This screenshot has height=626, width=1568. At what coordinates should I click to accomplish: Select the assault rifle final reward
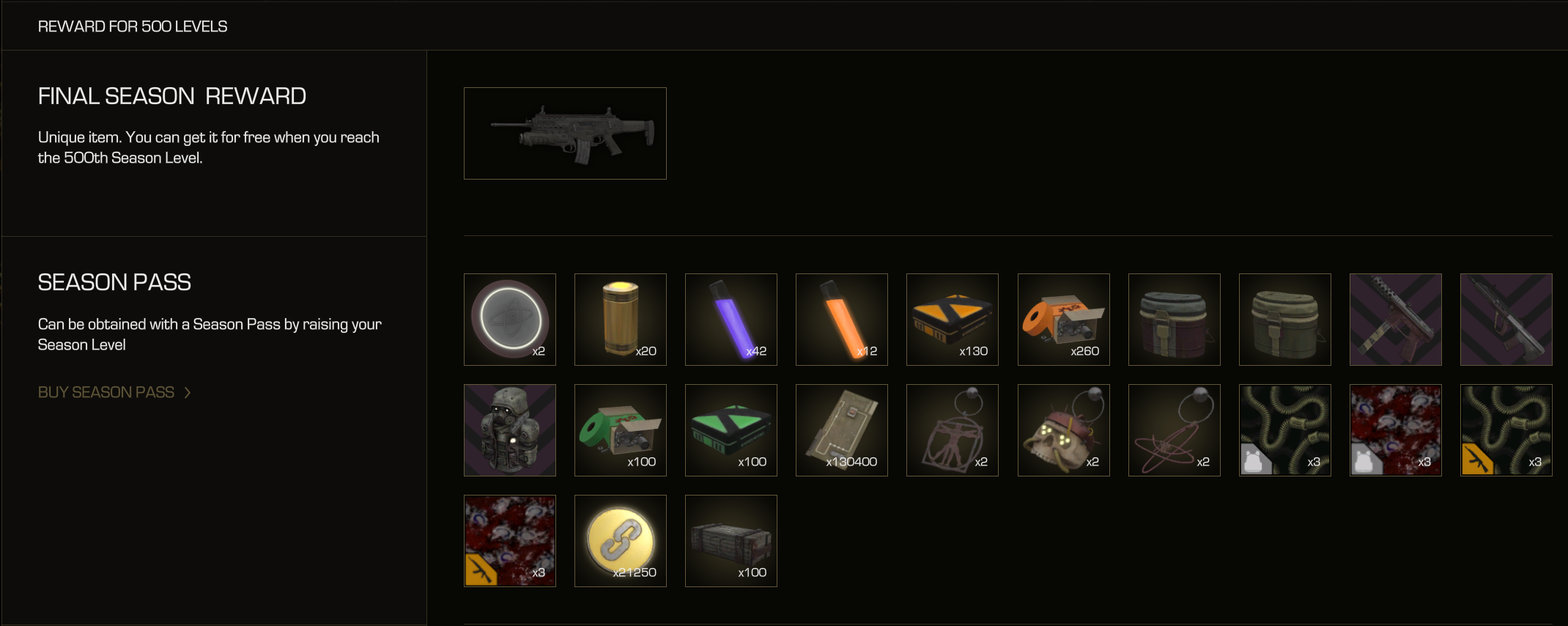click(x=565, y=133)
